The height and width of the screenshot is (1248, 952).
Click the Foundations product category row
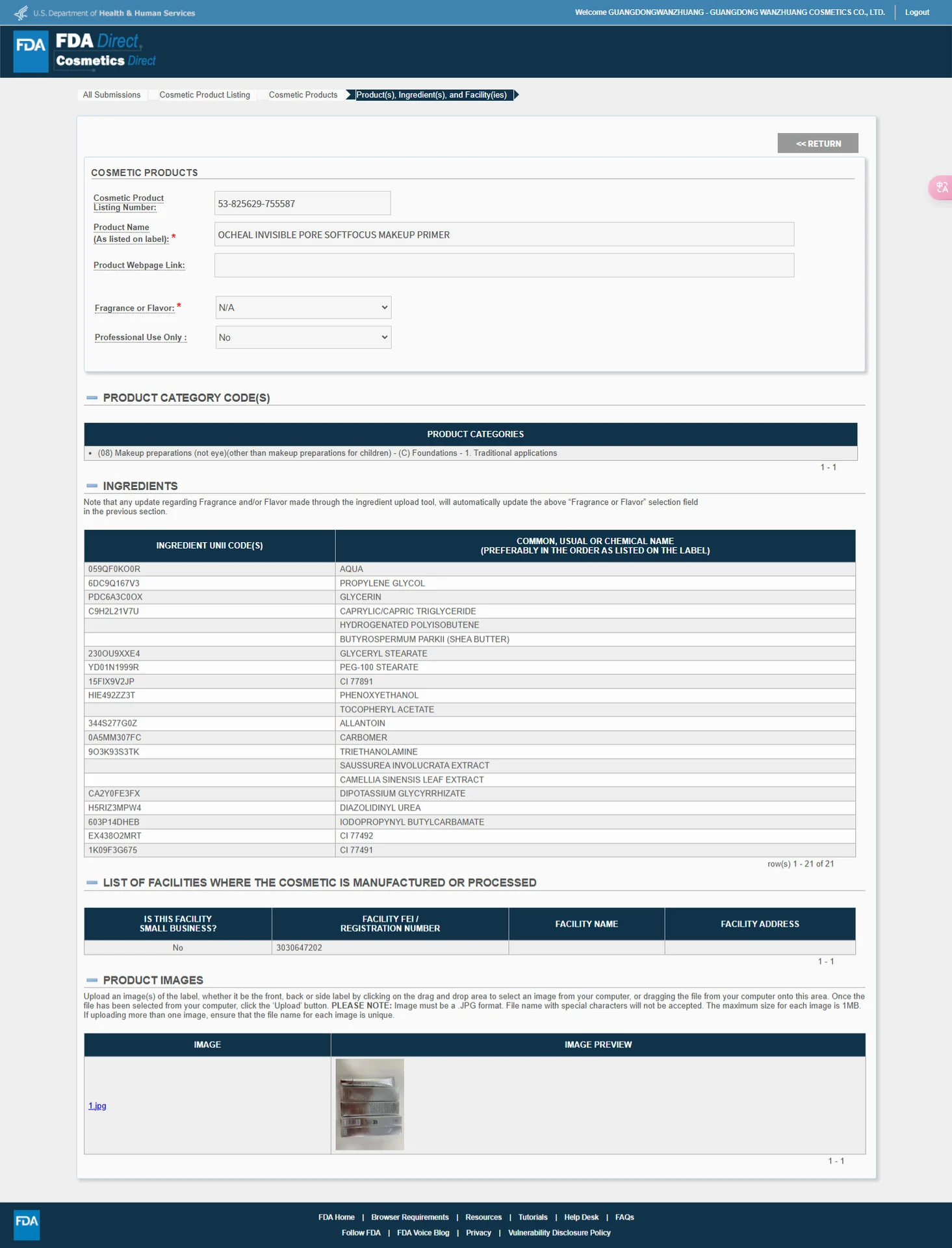470,453
